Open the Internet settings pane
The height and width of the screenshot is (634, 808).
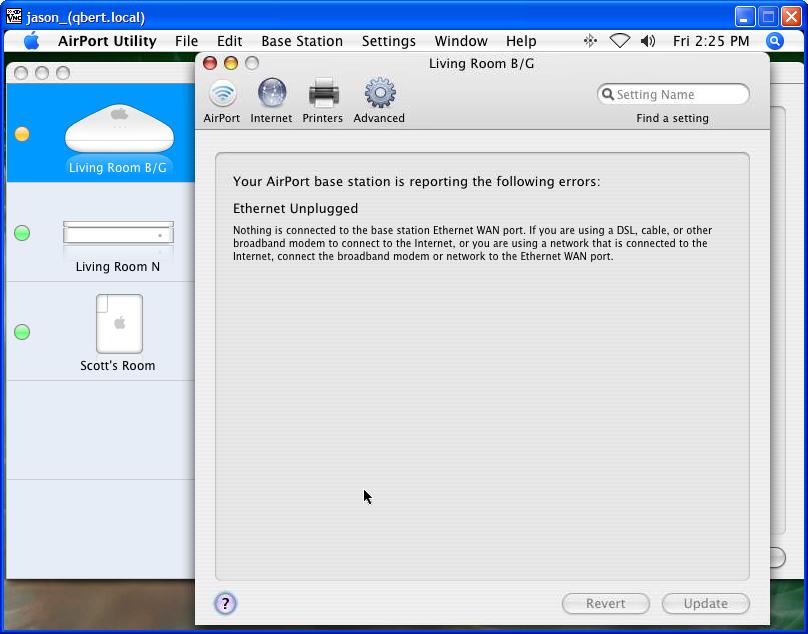[271, 101]
